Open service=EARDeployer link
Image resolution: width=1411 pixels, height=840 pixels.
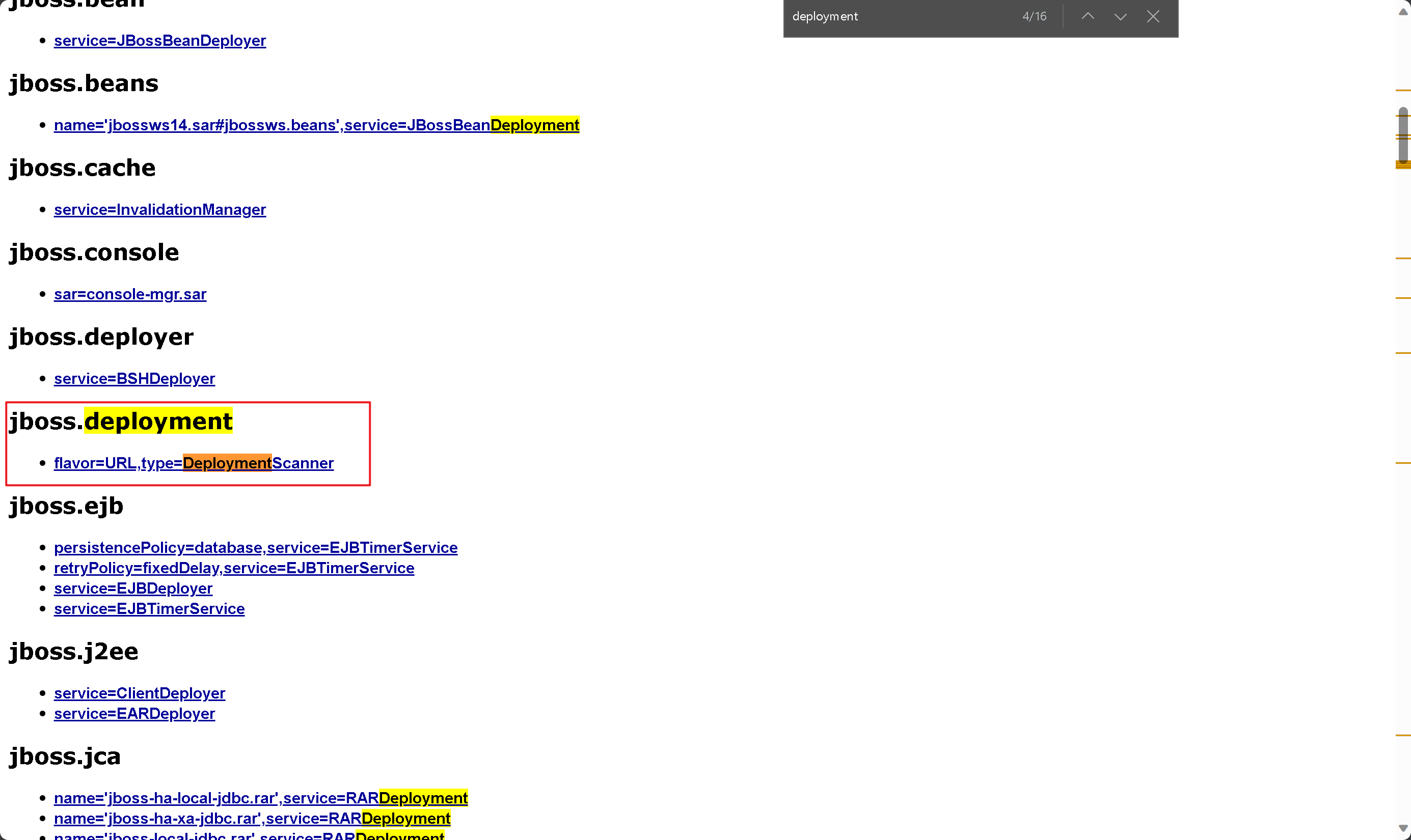pyautogui.click(x=134, y=713)
